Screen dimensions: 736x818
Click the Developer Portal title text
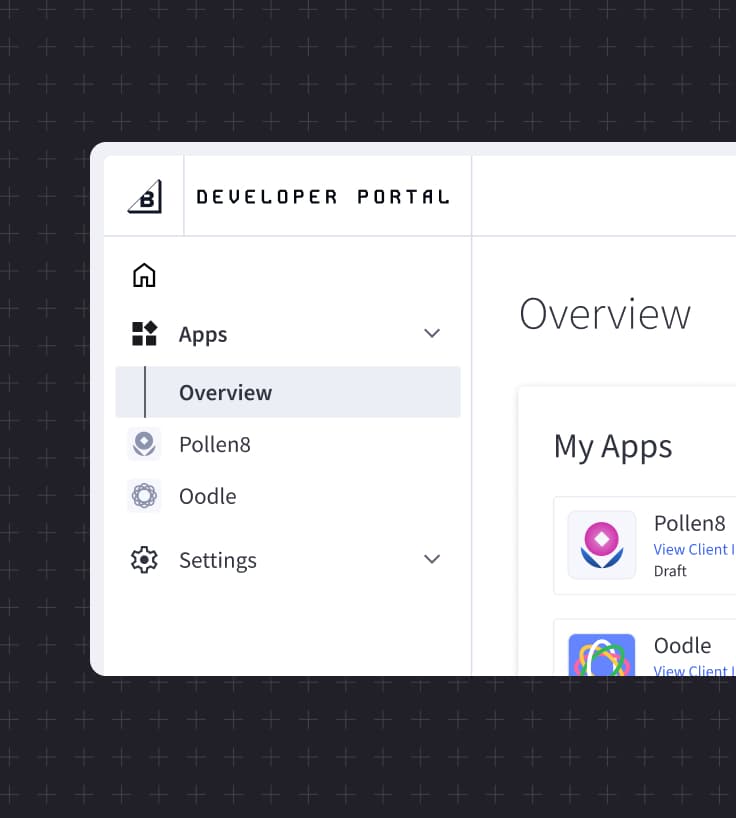tap(322, 197)
